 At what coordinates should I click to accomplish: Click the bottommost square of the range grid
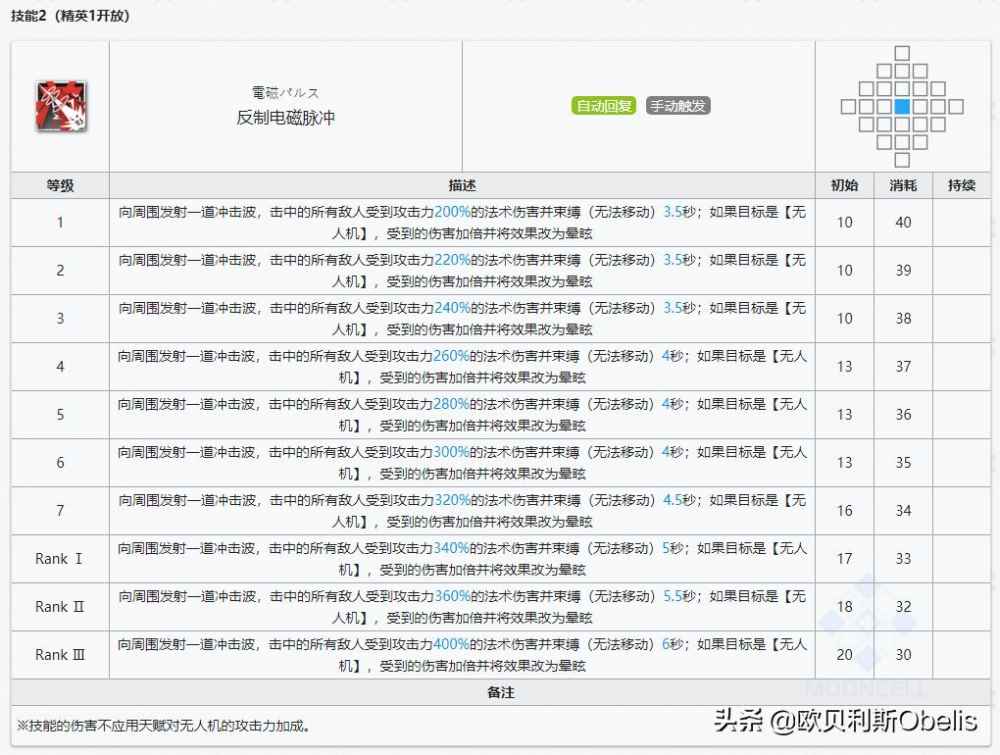coord(902,160)
